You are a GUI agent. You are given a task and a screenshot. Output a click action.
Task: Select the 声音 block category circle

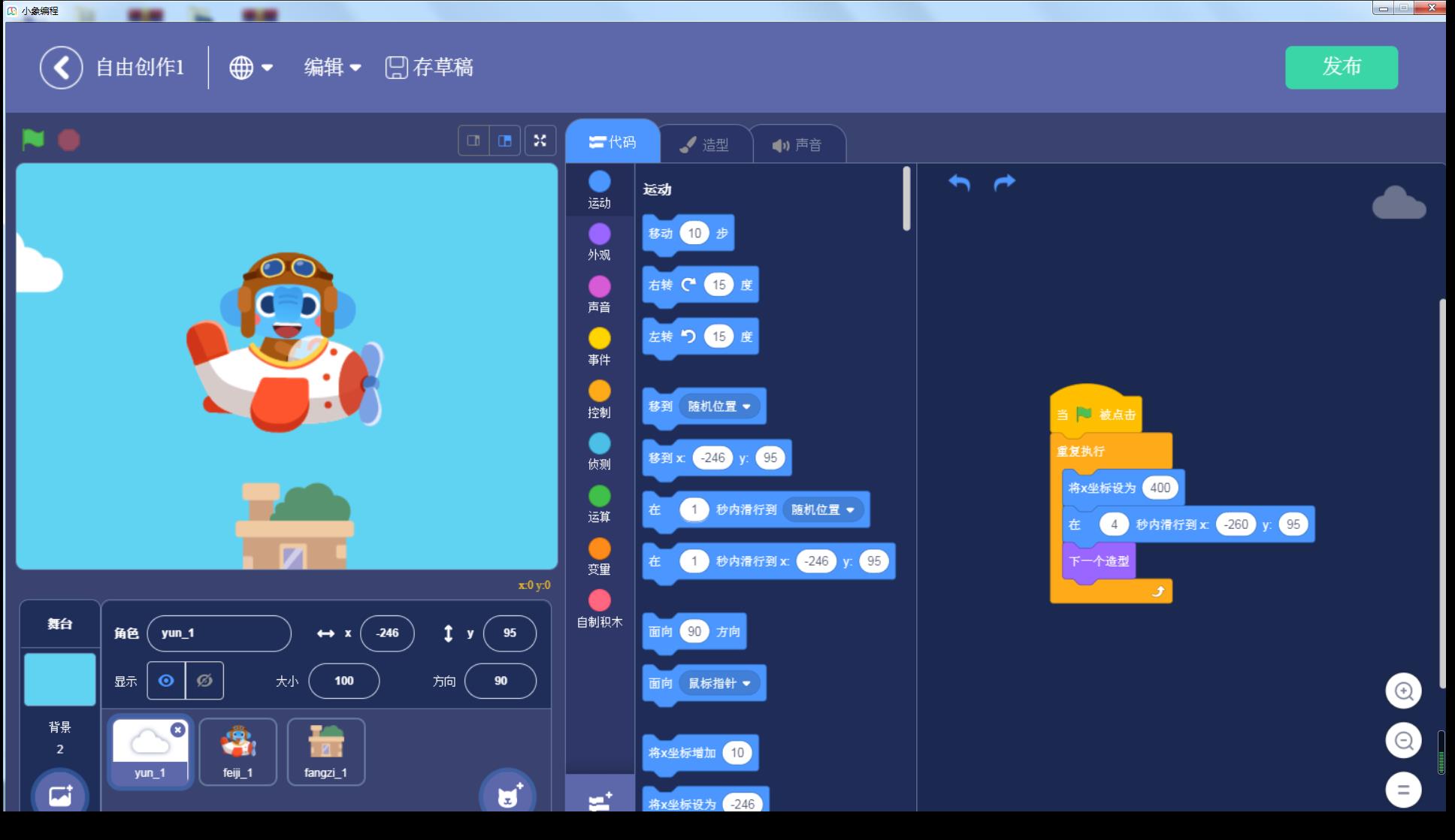[x=599, y=286]
